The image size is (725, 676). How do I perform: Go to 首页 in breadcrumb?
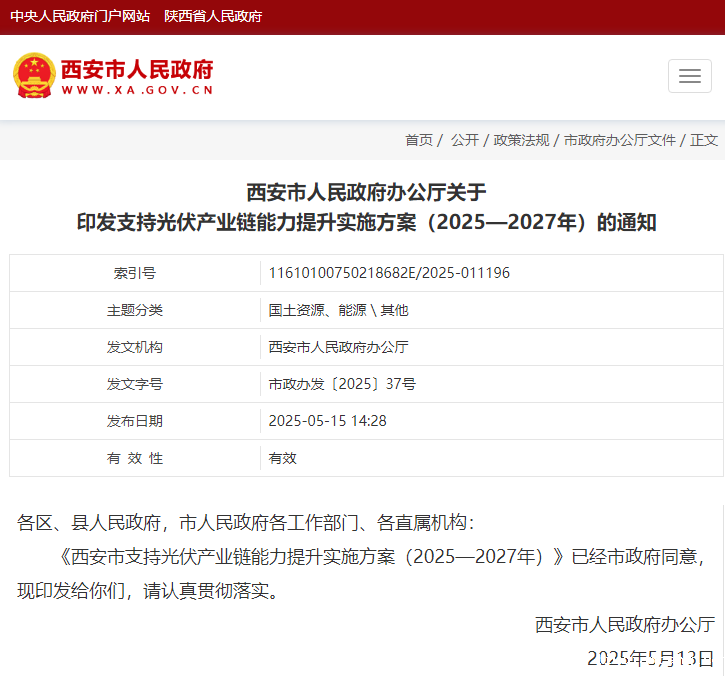pyautogui.click(x=418, y=140)
